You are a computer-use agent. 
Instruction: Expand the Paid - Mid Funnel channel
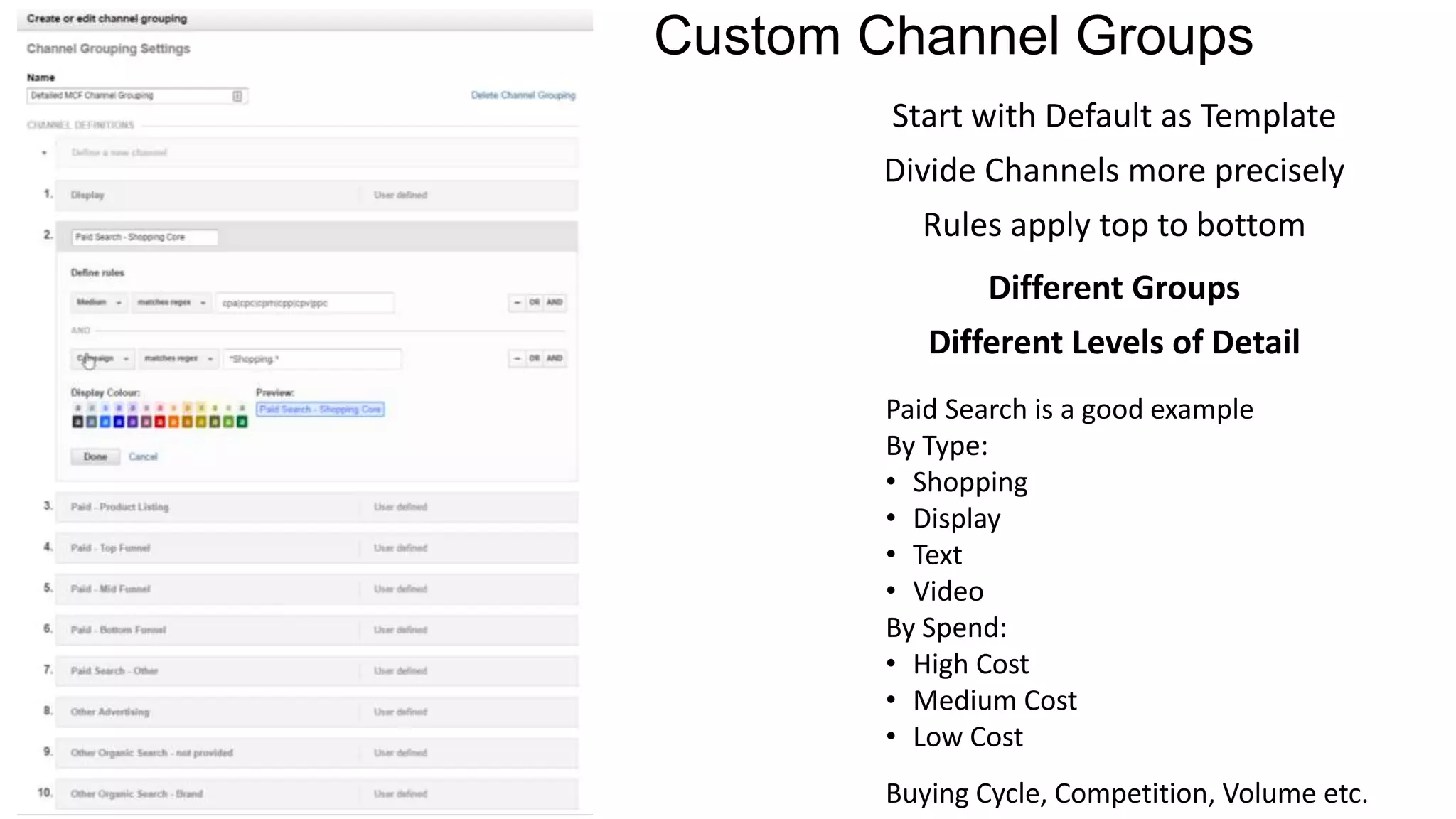317,589
